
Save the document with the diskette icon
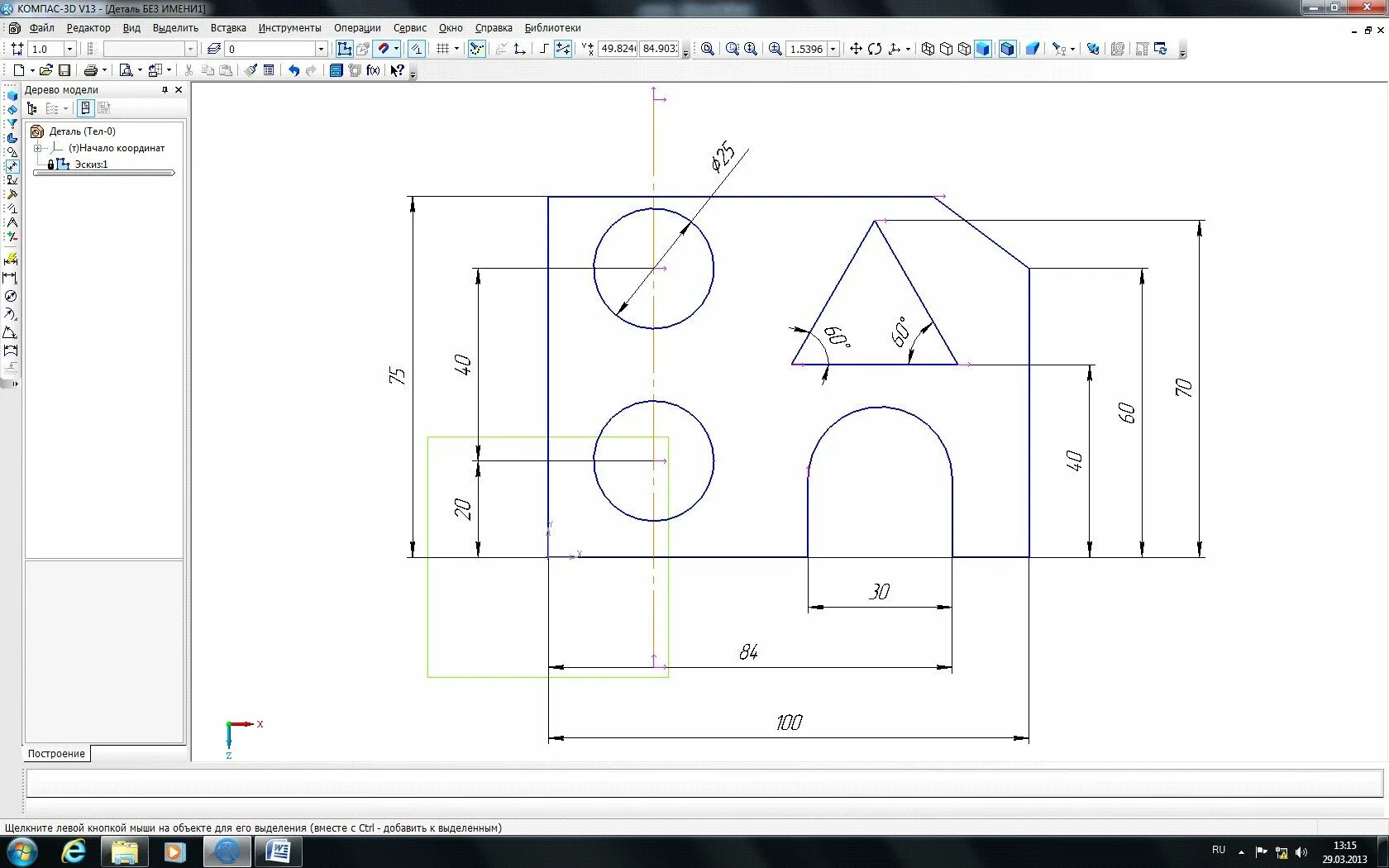(64, 70)
